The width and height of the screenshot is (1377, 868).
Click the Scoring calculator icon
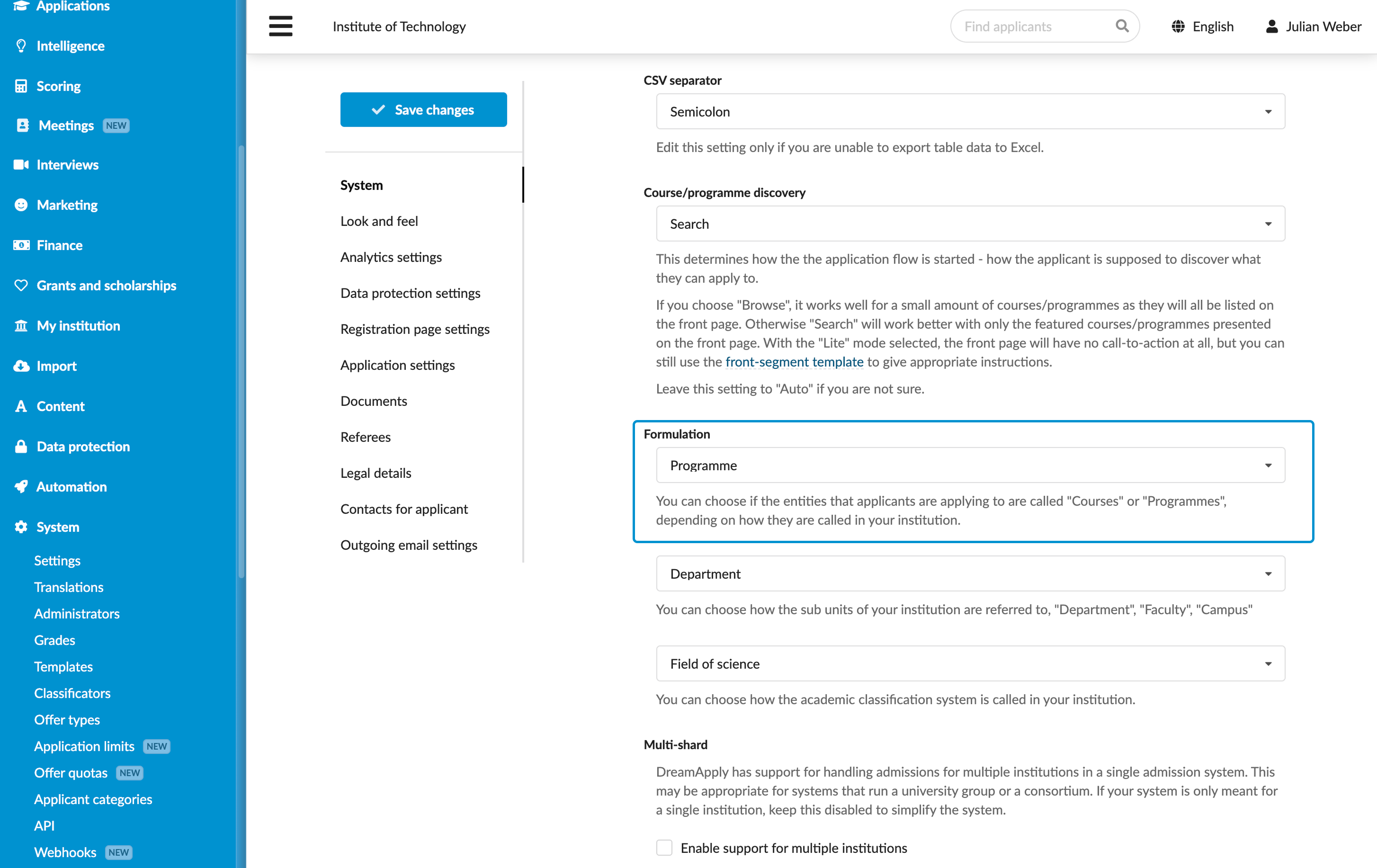coord(21,86)
